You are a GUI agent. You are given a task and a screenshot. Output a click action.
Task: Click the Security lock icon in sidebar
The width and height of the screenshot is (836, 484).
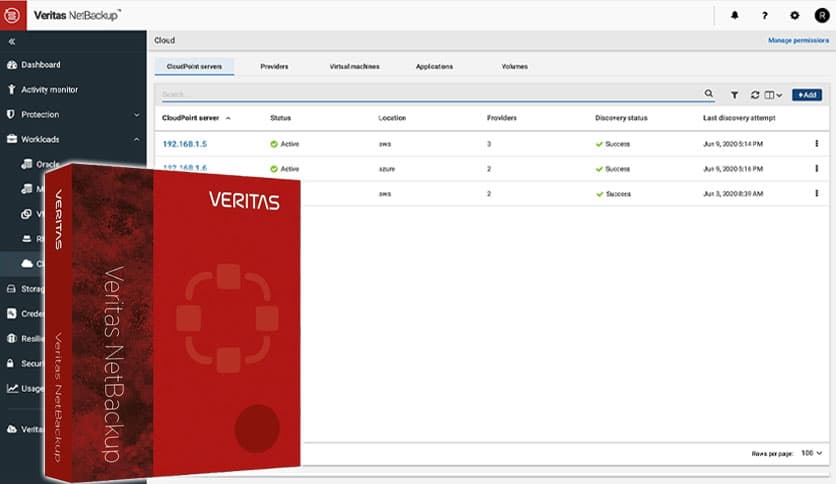click(x=10, y=363)
